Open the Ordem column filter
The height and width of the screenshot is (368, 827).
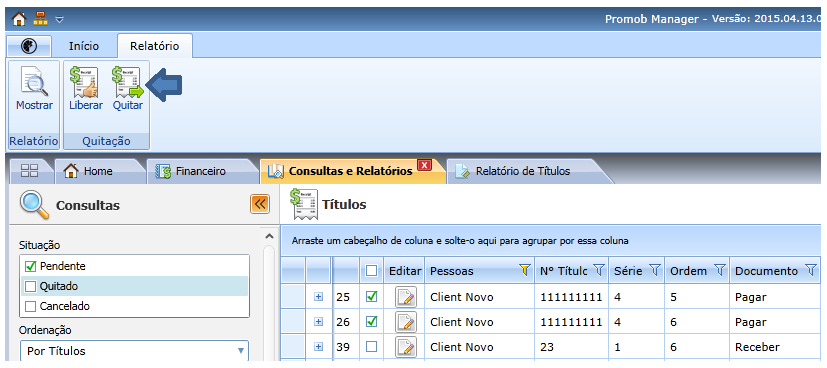(x=720, y=270)
